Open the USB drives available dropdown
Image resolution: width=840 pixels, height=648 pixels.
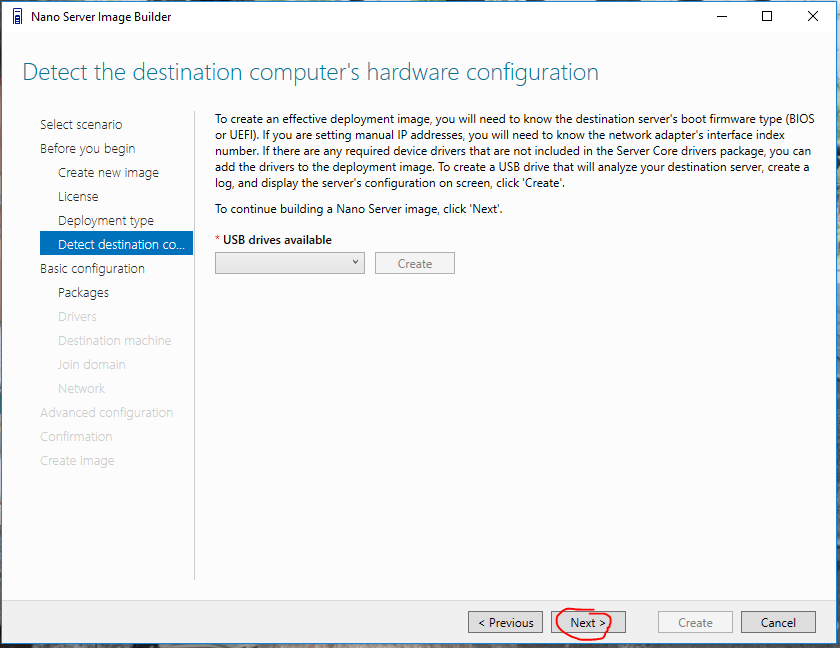pos(290,263)
